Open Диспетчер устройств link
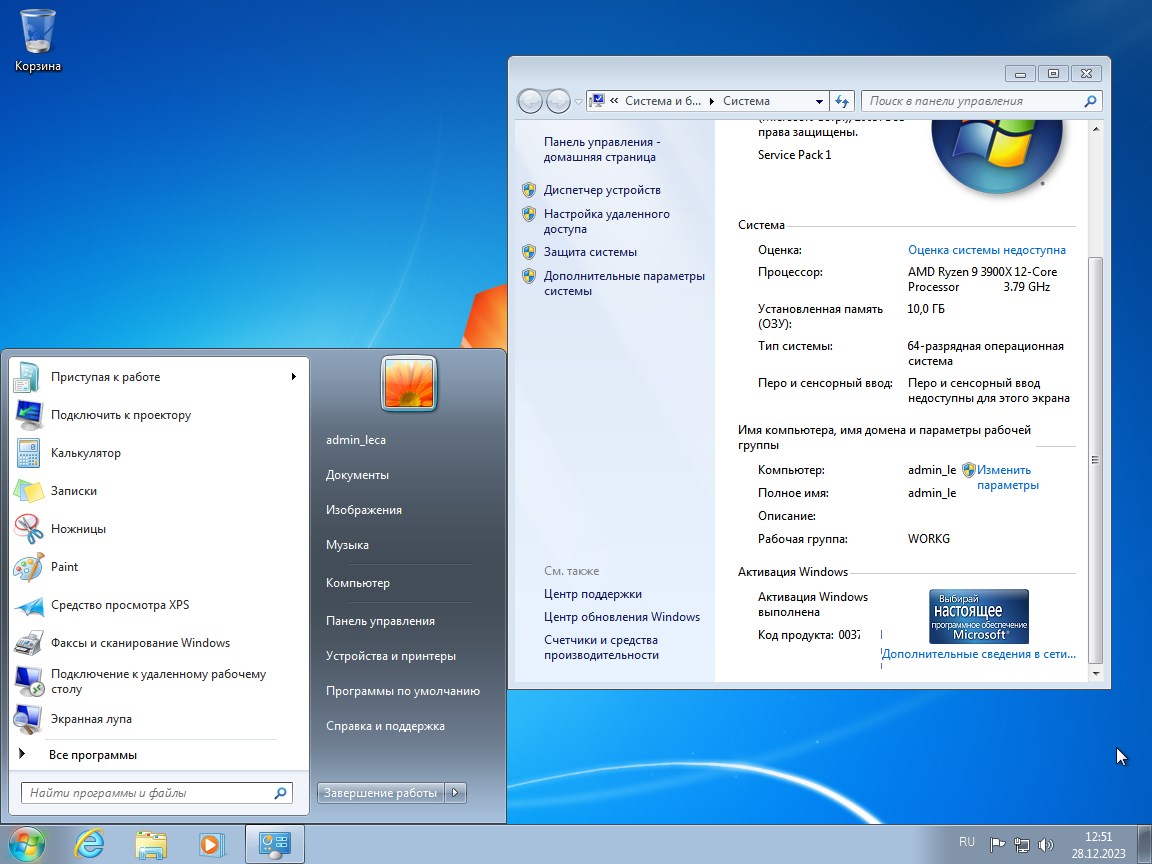 (602, 190)
